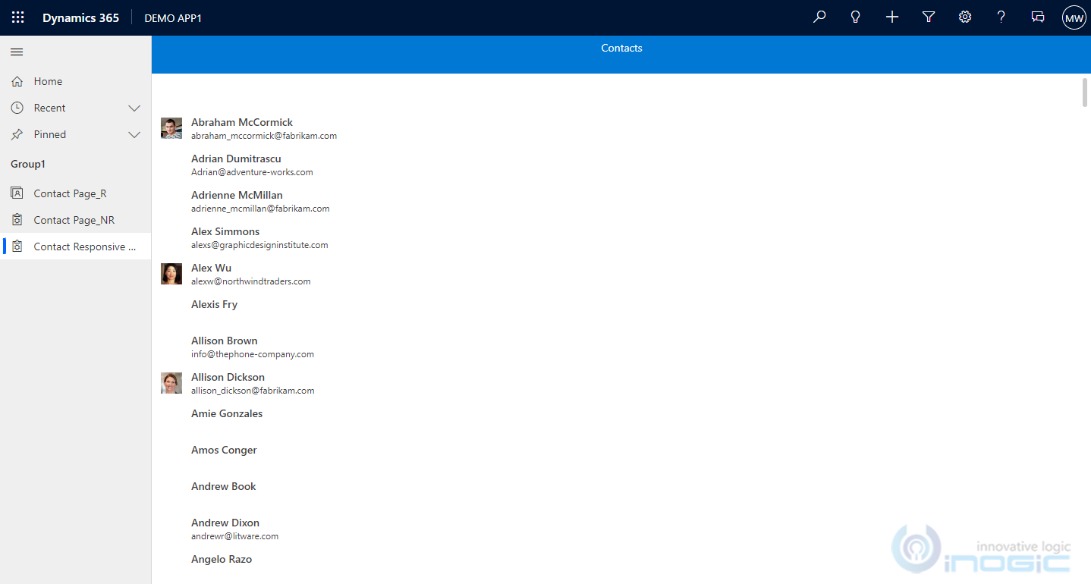Click Alex Wu's profile photo
Image resolution: width=1091 pixels, height=584 pixels.
point(171,274)
